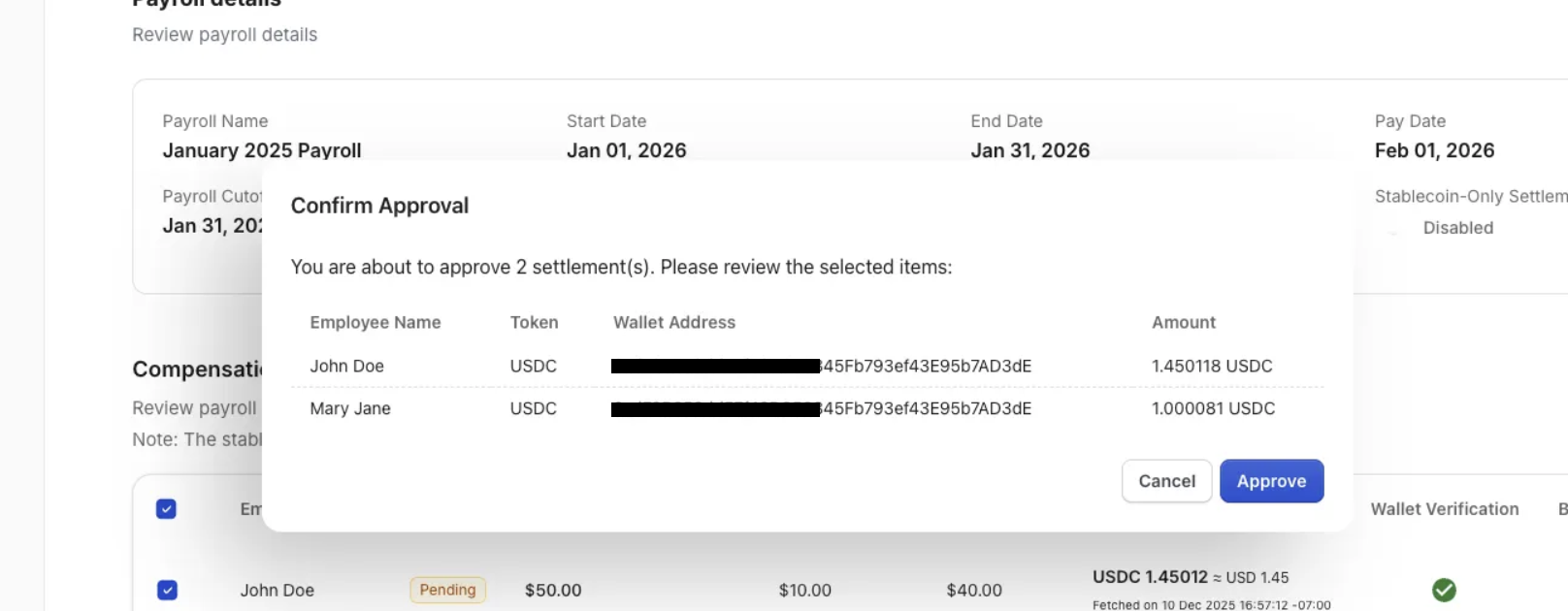Image resolution: width=1568 pixels, height=611 pixels.
Task: Approve the two selected settlements
Action: pos(1271,481)
